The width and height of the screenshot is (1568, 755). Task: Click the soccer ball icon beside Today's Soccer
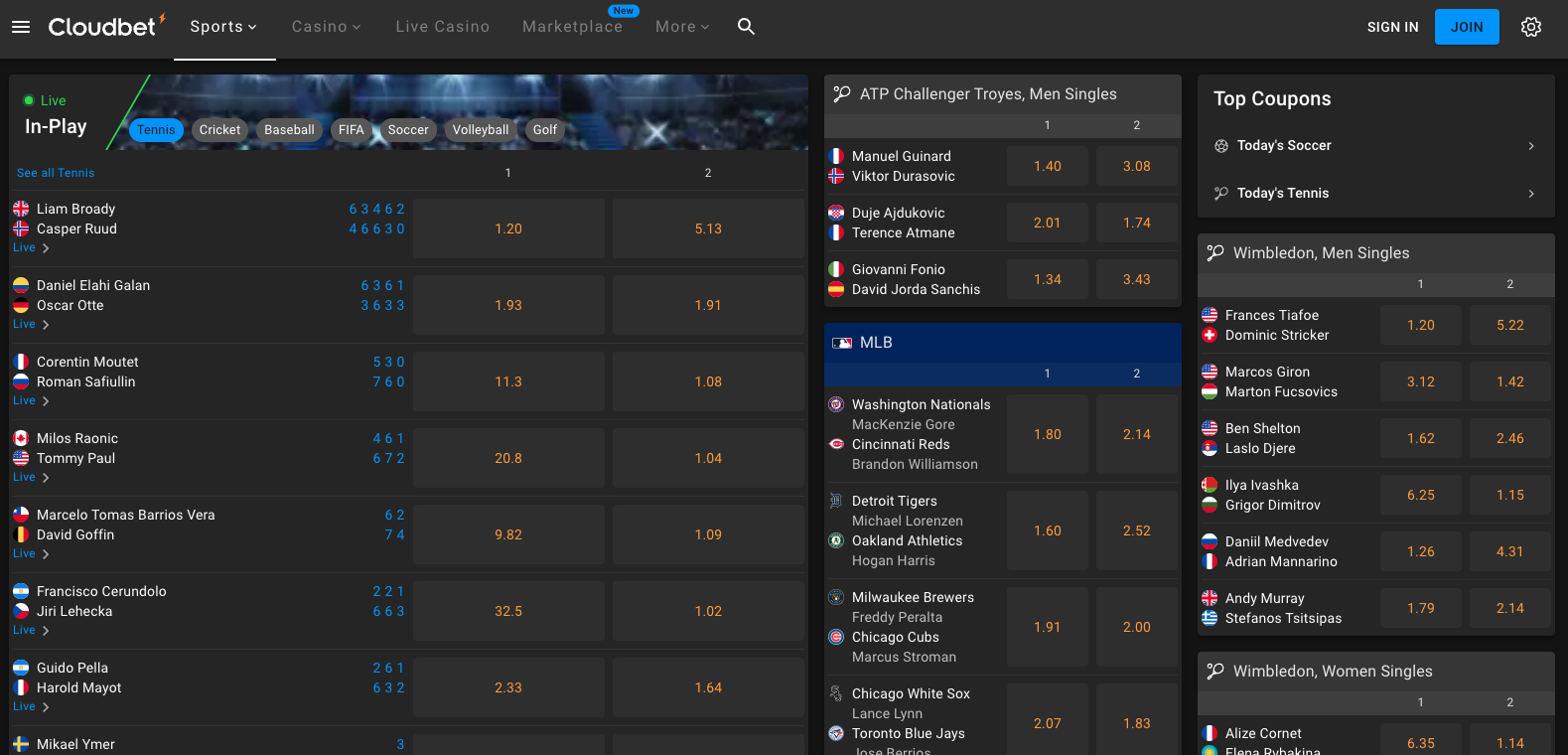point(1221,146)
